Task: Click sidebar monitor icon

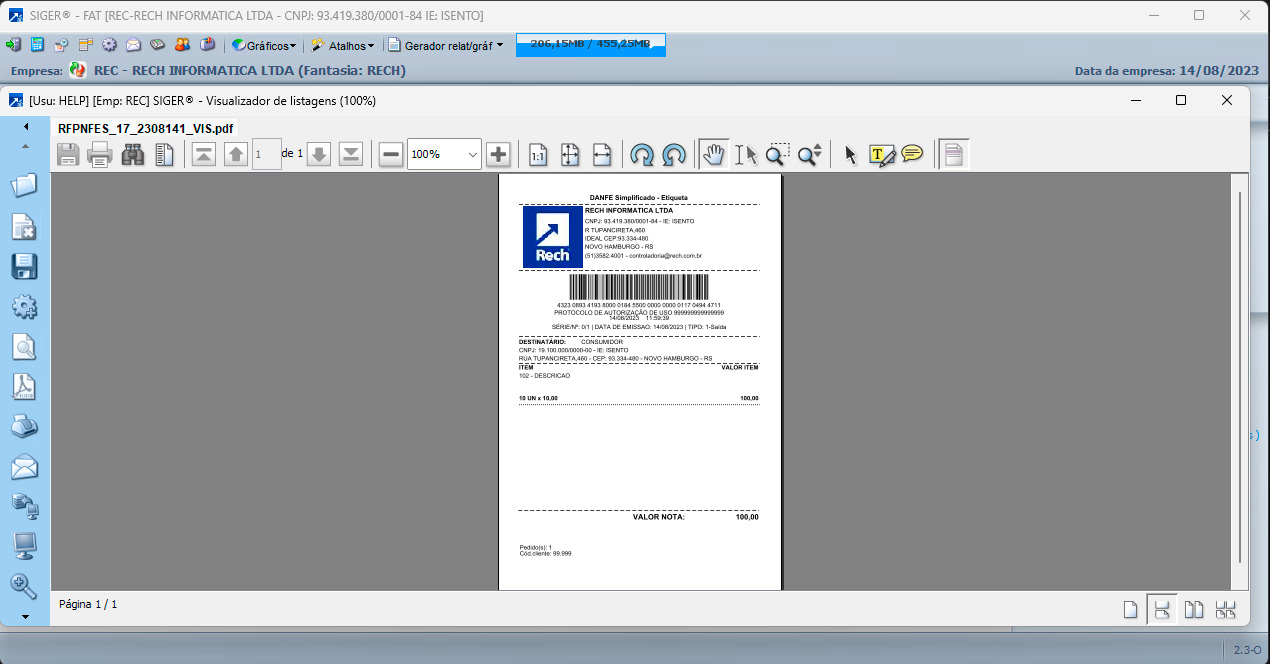Action: 24,546
